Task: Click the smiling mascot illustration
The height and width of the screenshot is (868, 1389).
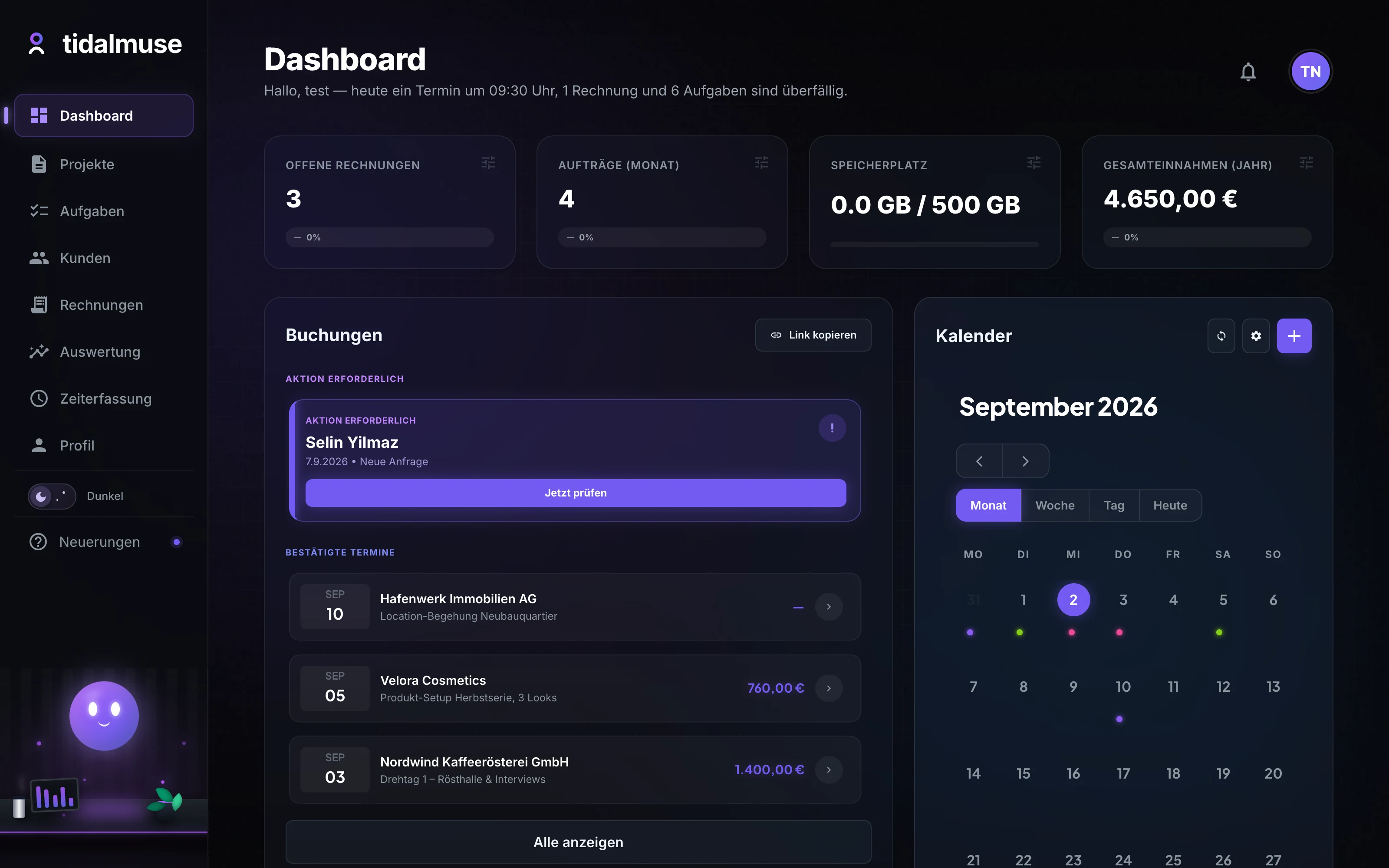Action: [x=104, y=716]
